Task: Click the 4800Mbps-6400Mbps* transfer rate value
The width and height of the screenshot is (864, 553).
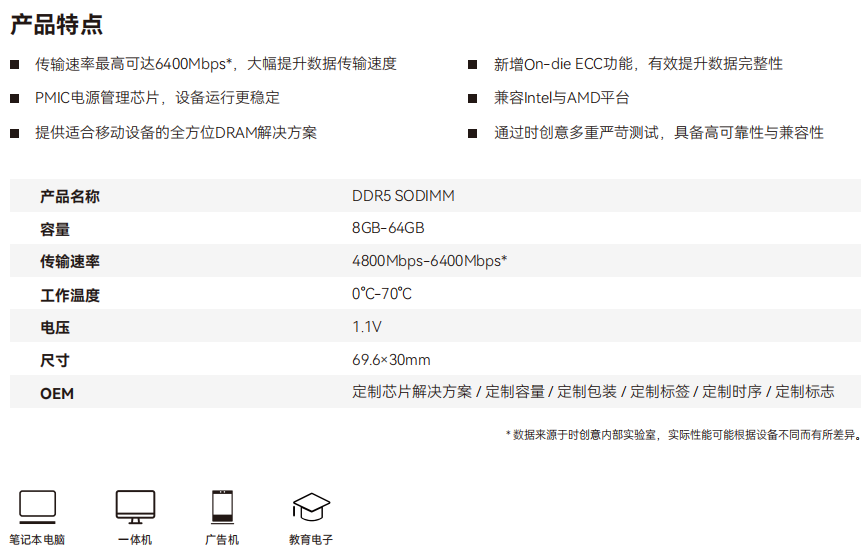Action: pyautogui.click(x=429, y=261)
